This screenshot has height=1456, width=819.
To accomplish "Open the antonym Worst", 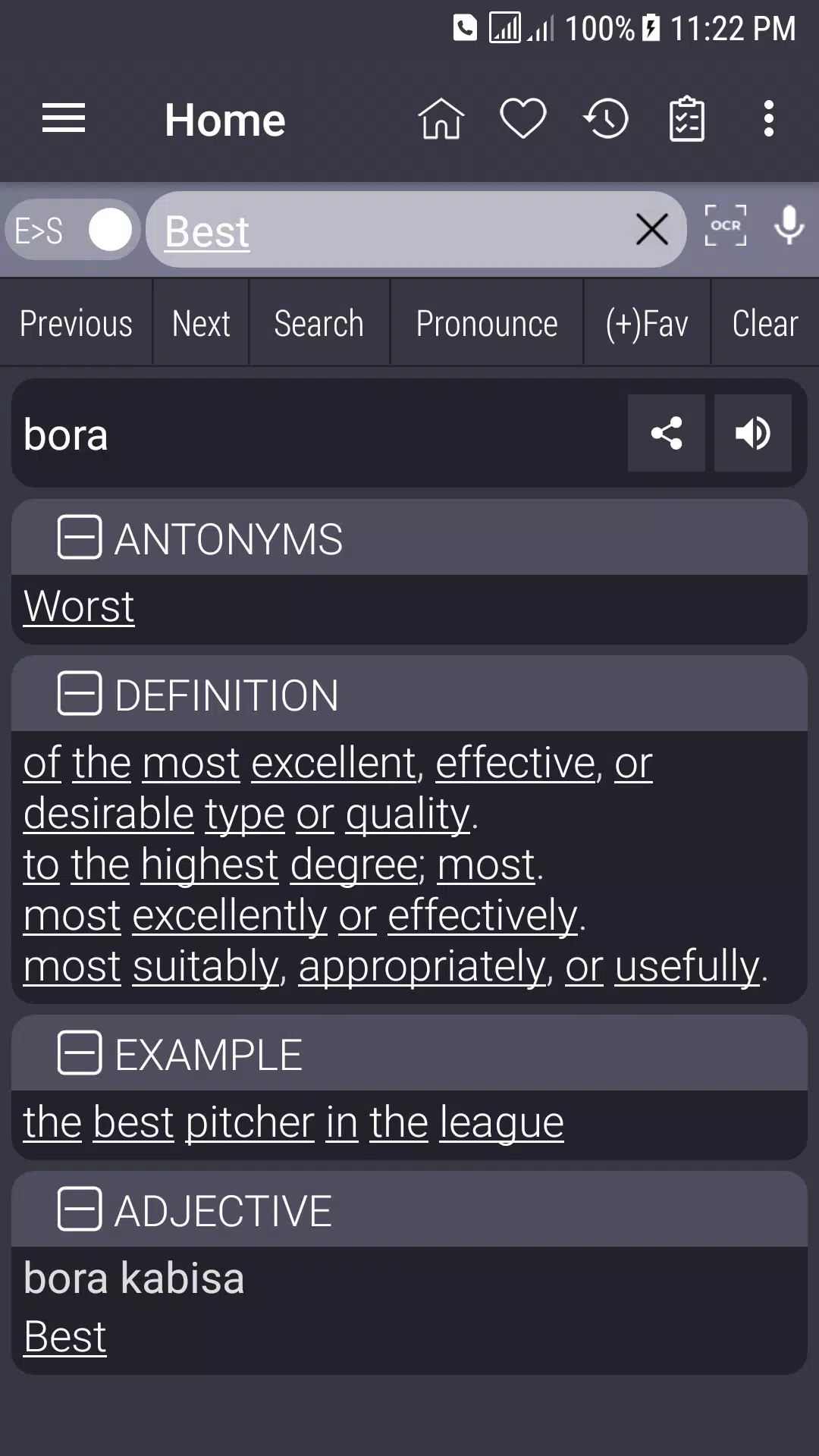I will (78, 605).
